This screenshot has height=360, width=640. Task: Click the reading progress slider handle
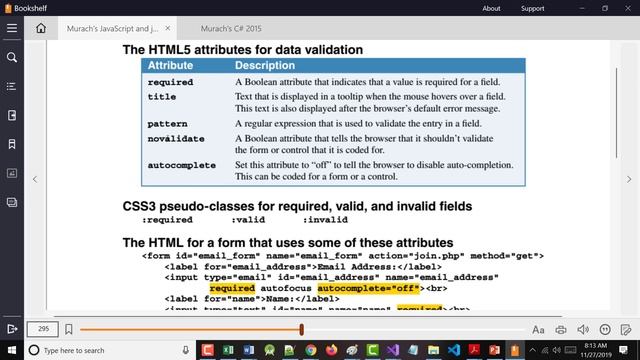click(x=302, y=329)
